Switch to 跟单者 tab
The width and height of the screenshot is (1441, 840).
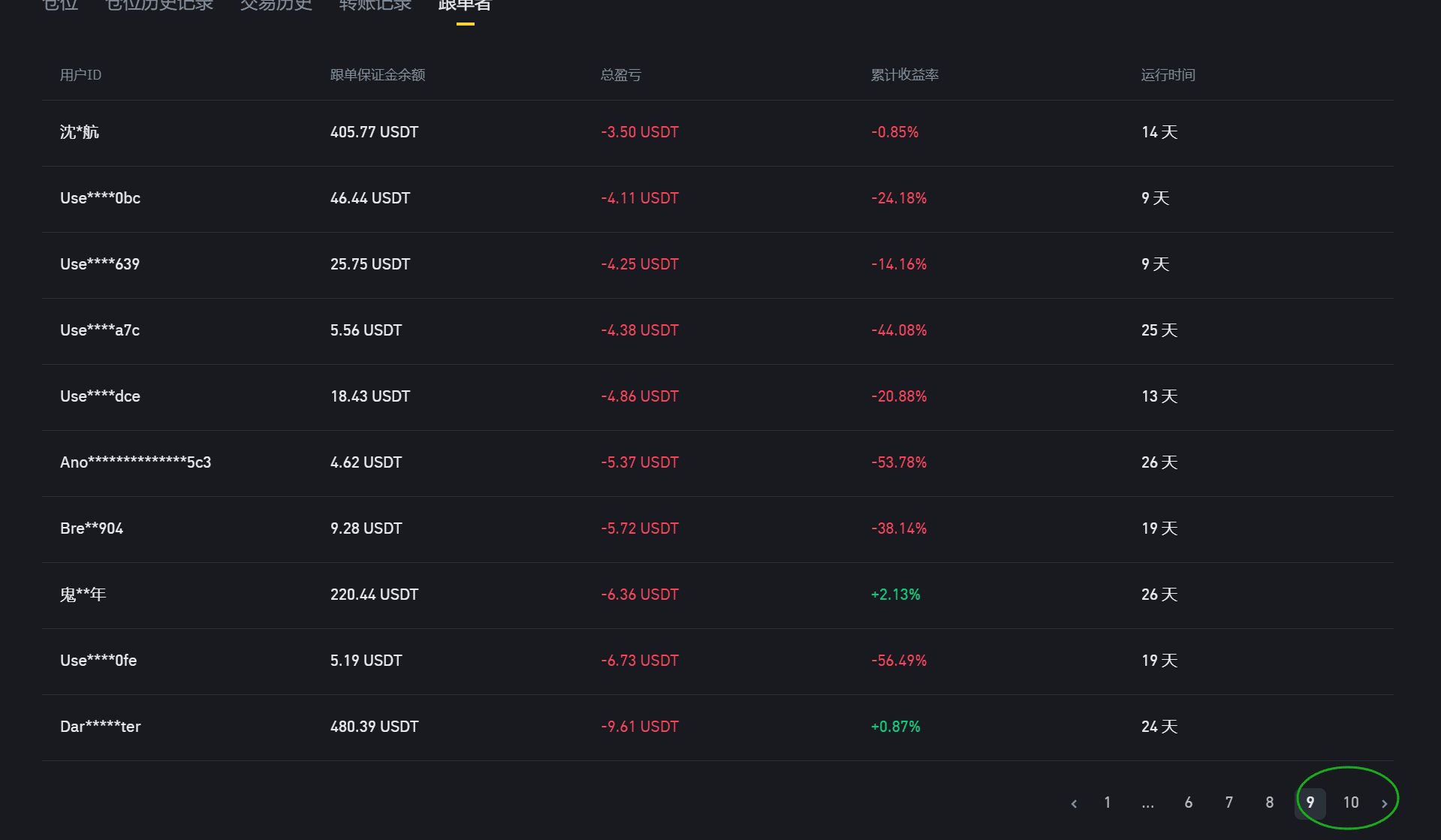(465, 6)
